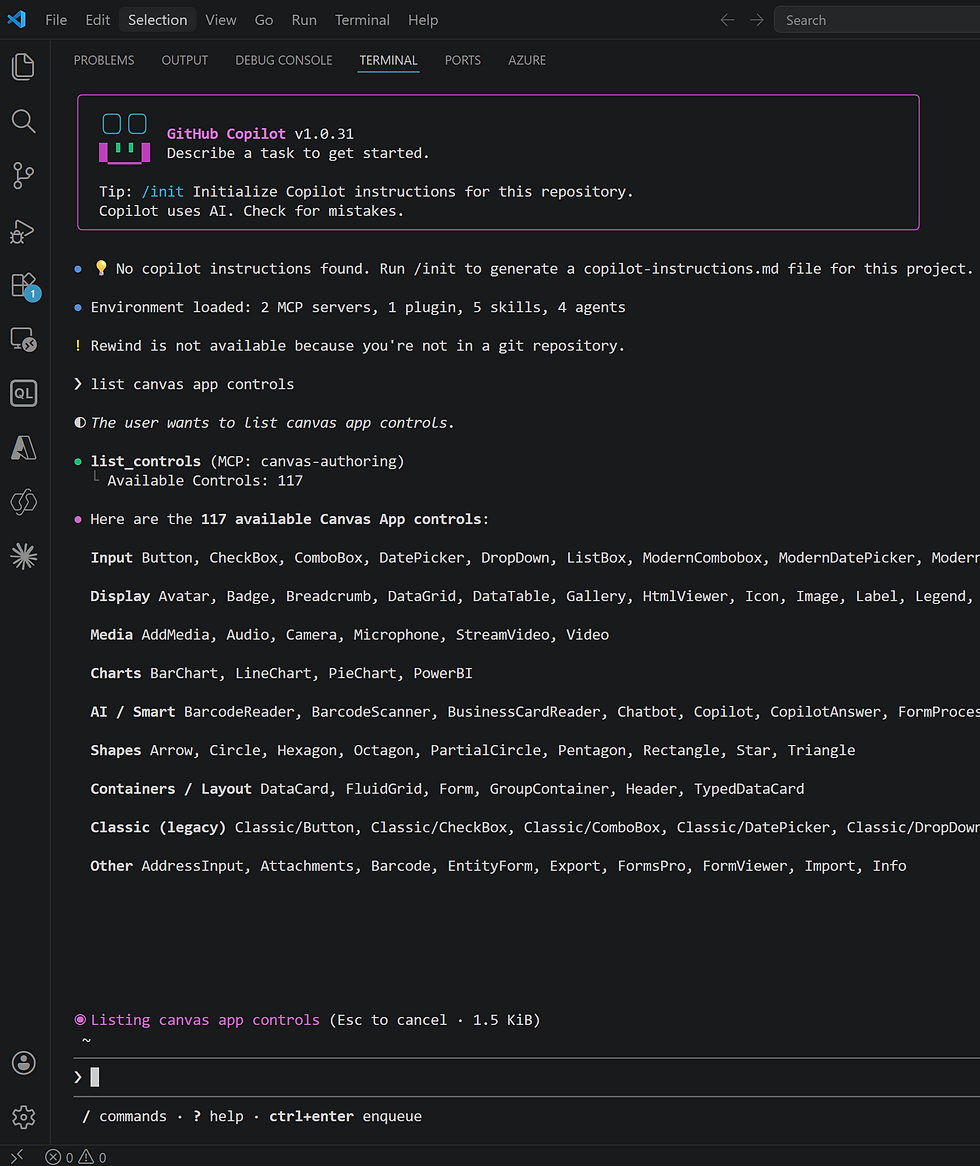
Task: Open the Accounts icon
Action: click(x=24, y=1063)
